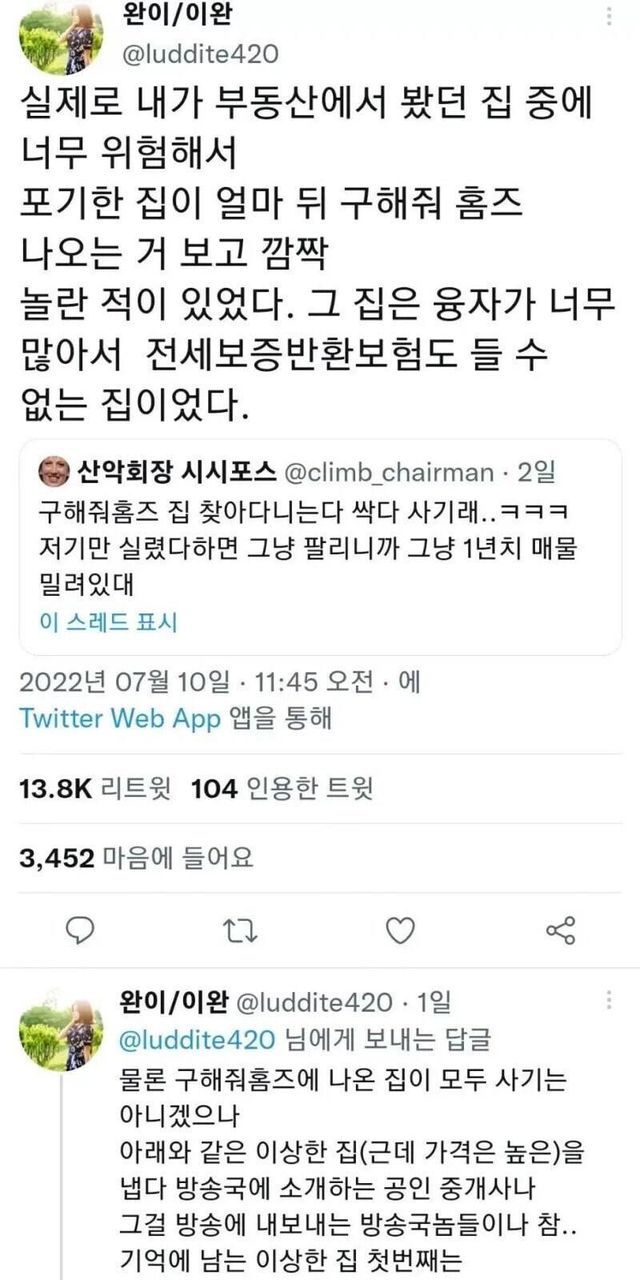Click the reply speech bubble icon
640x1280 pixels.
[x=79, y=930]
